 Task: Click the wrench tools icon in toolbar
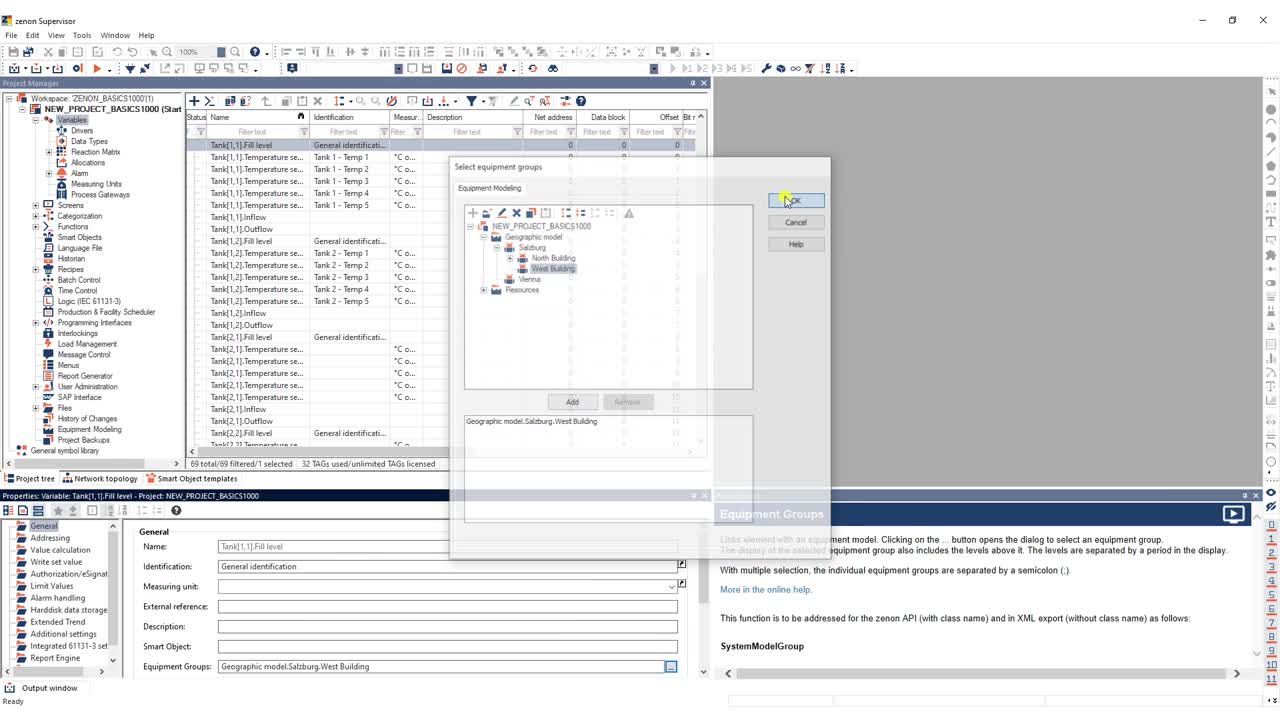766,68
